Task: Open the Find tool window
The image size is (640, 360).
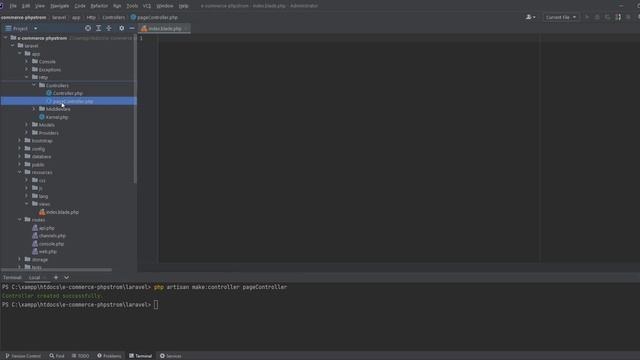Action: [57, 356]
